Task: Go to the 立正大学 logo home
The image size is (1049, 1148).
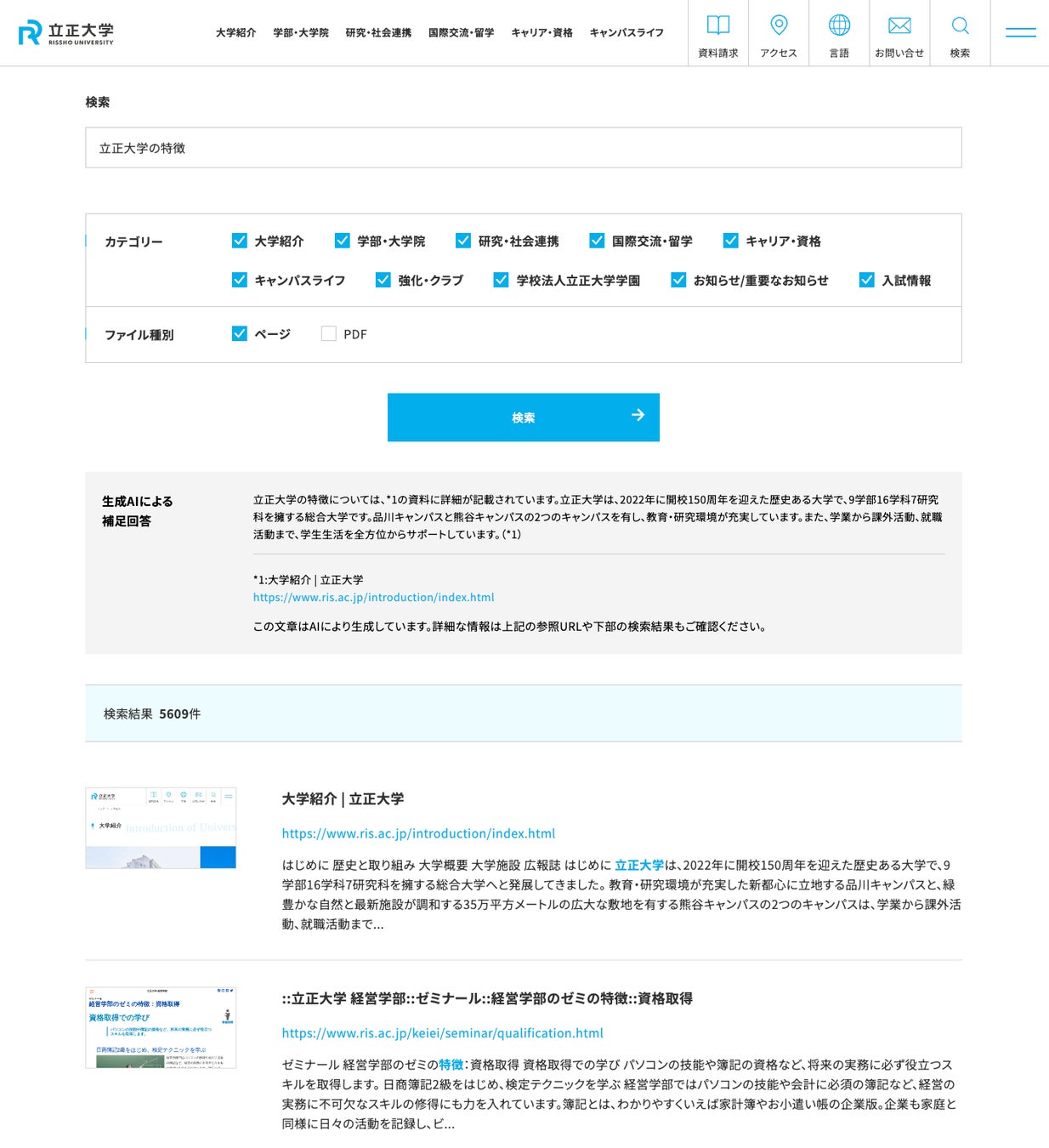Action: (65, 32)
